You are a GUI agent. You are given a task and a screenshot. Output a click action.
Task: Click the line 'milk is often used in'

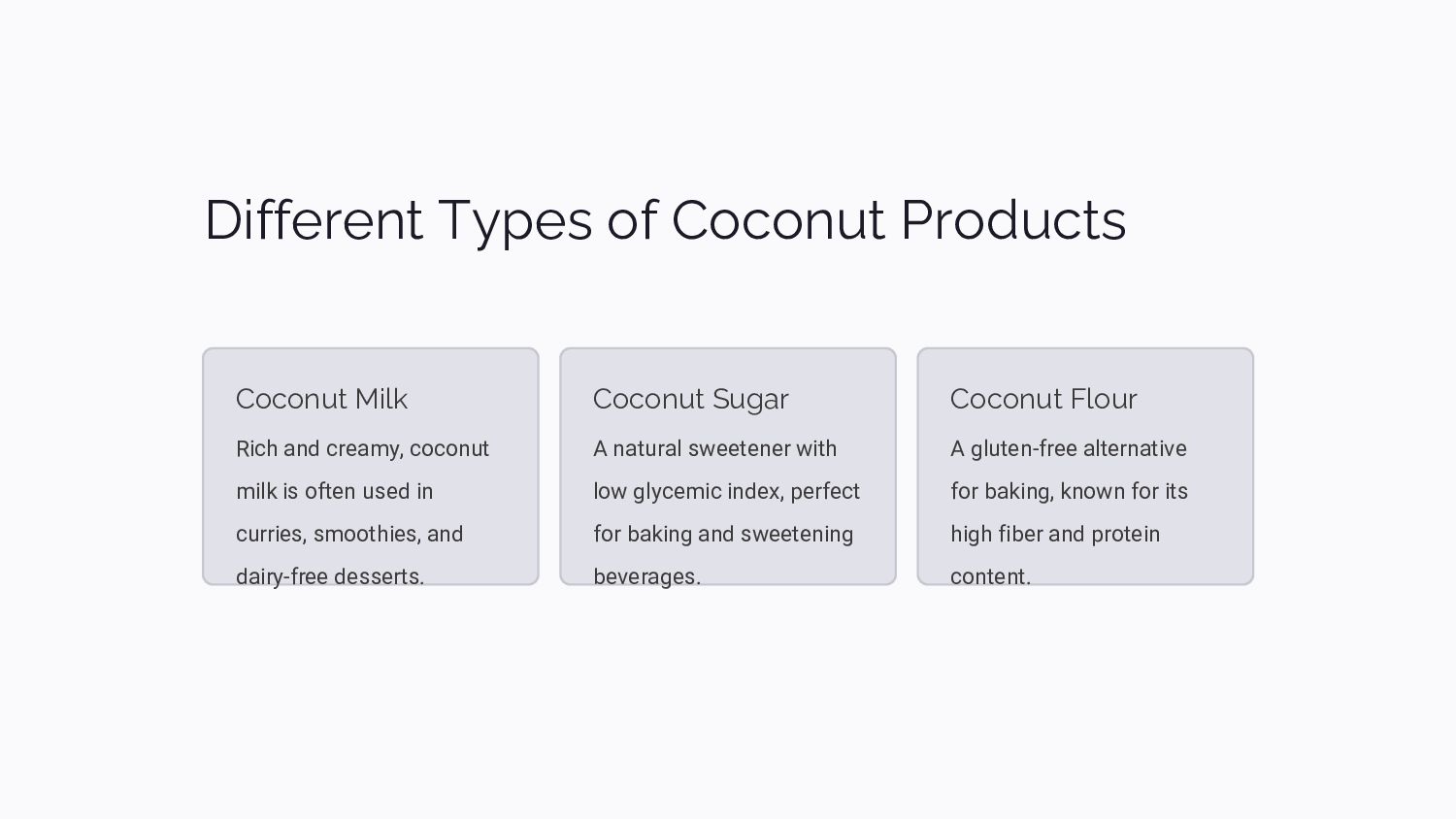334,492
